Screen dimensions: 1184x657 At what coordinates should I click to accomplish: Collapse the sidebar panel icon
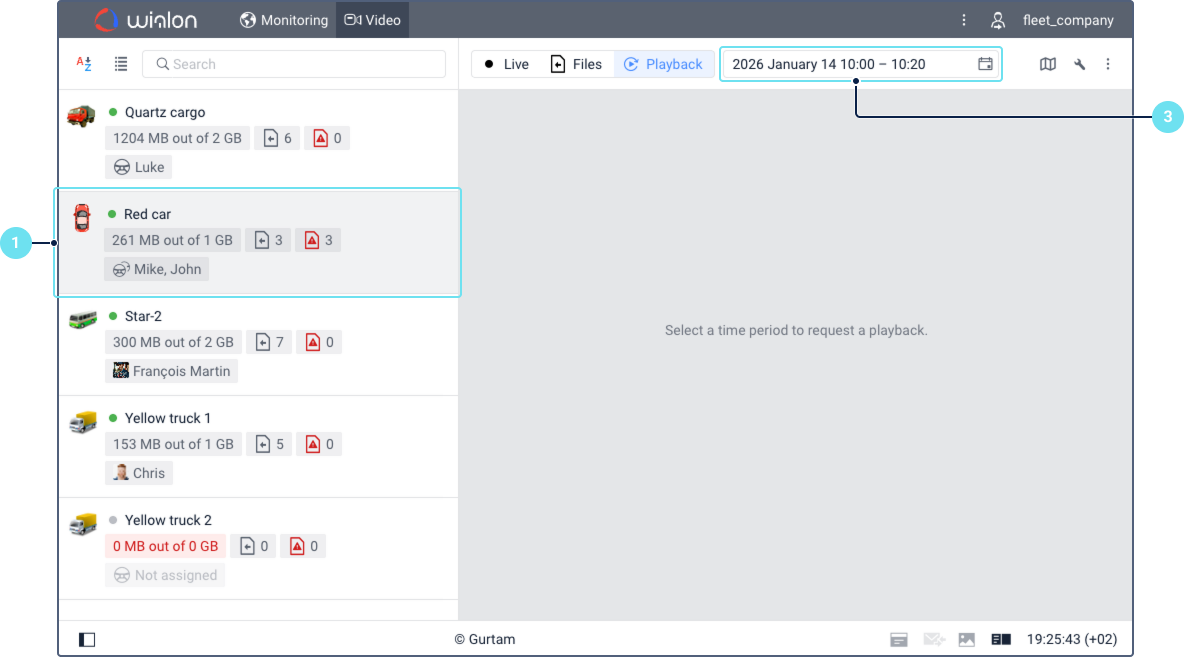tap(87, 639)
